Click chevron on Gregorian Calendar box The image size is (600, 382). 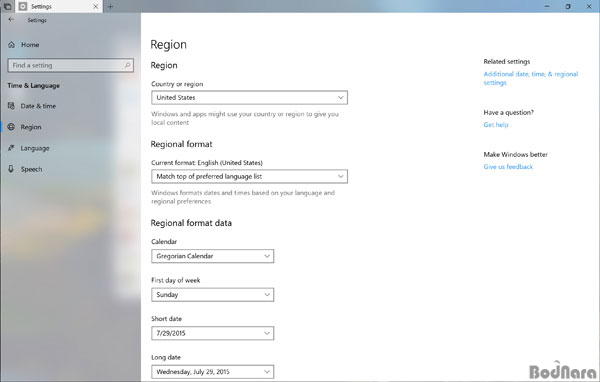(267, 256)
